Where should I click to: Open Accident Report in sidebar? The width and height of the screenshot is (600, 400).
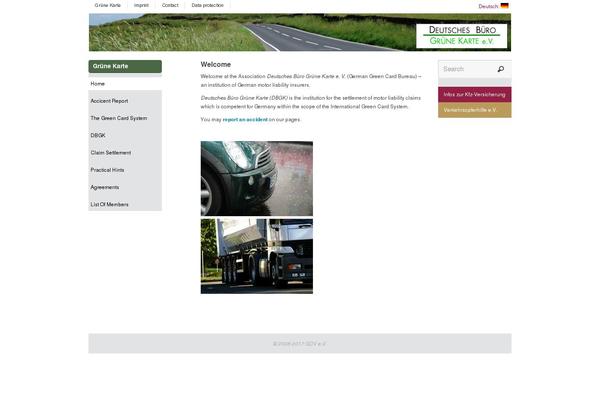pyautogui.click(x=109, y=101)
